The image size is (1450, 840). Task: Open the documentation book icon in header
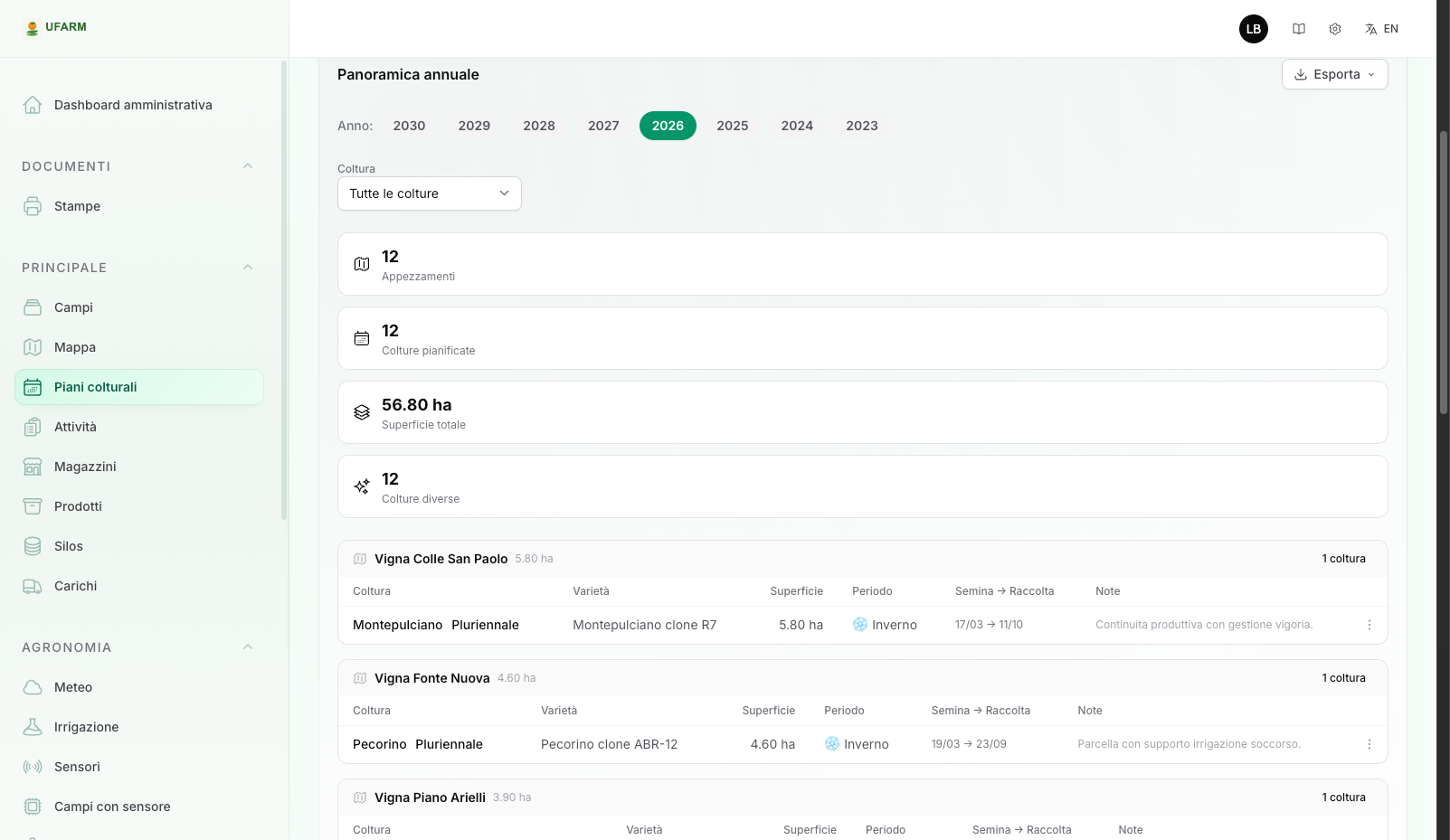tap(1298, 29)
